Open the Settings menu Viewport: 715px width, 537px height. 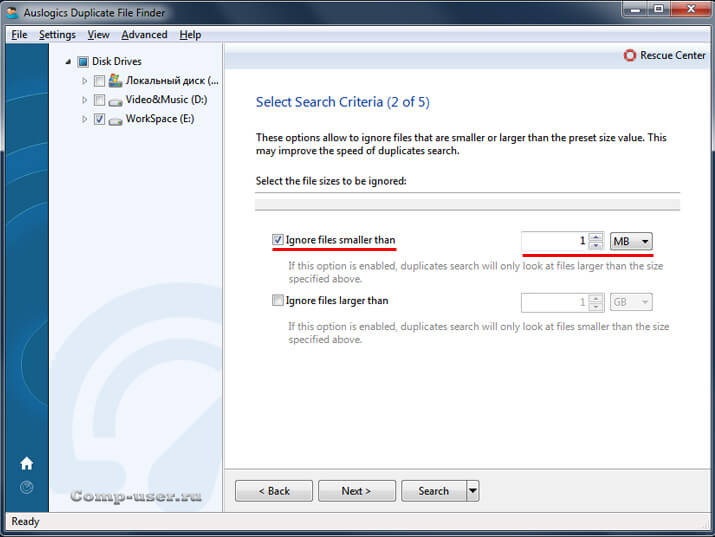point(57,35)
